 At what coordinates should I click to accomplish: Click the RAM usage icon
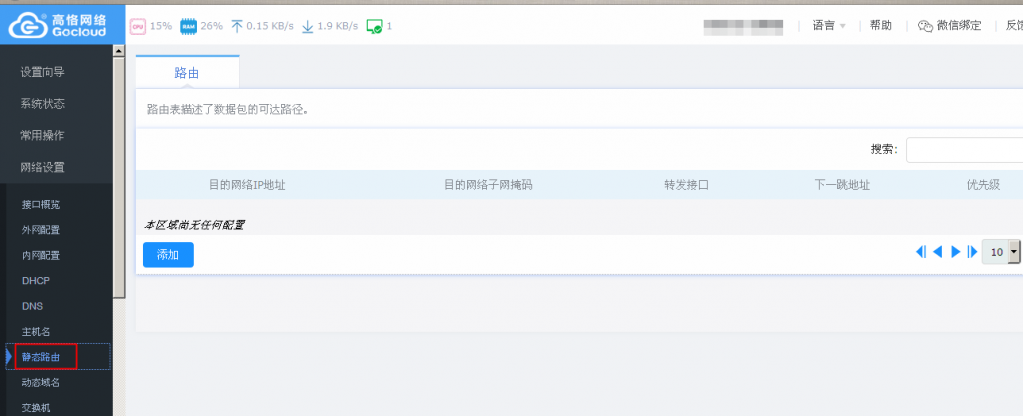click(188, 26)
